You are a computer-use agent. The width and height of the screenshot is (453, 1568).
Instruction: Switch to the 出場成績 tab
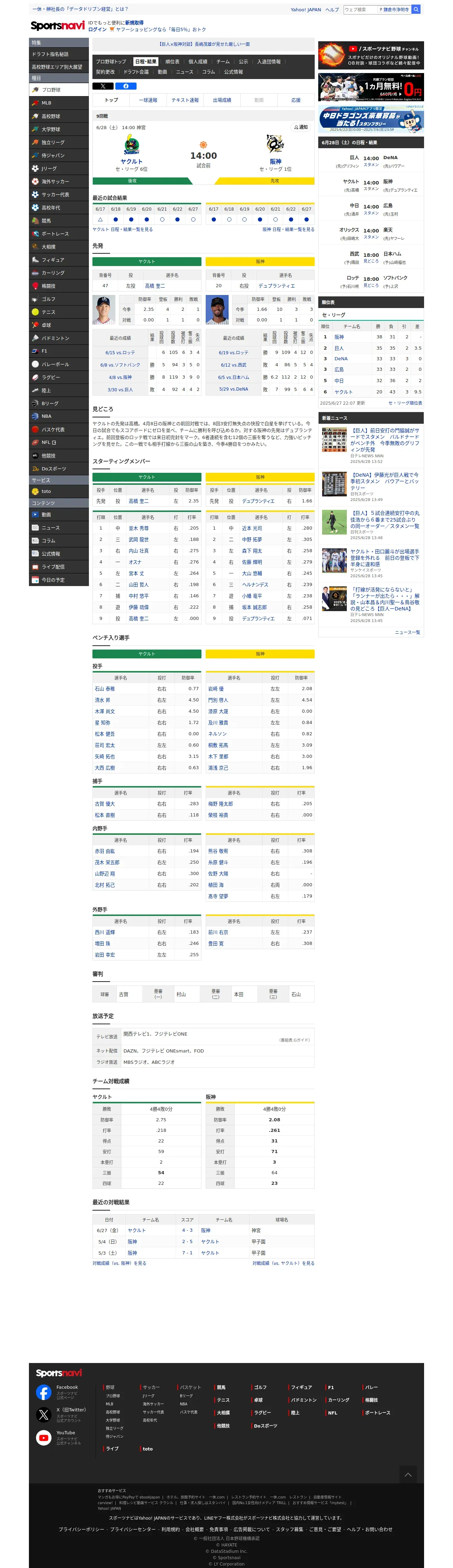tap(222, 100)
